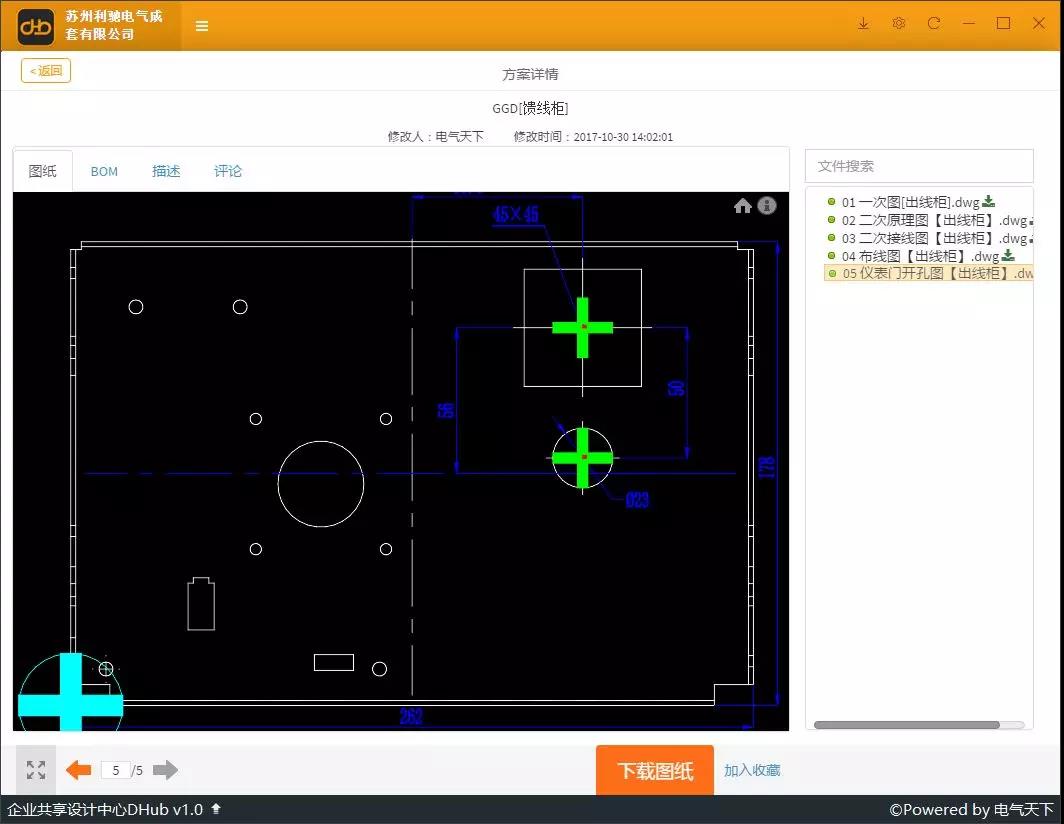Click the modification time 2017-10-30 14:02:01

[x=623, y=136]
